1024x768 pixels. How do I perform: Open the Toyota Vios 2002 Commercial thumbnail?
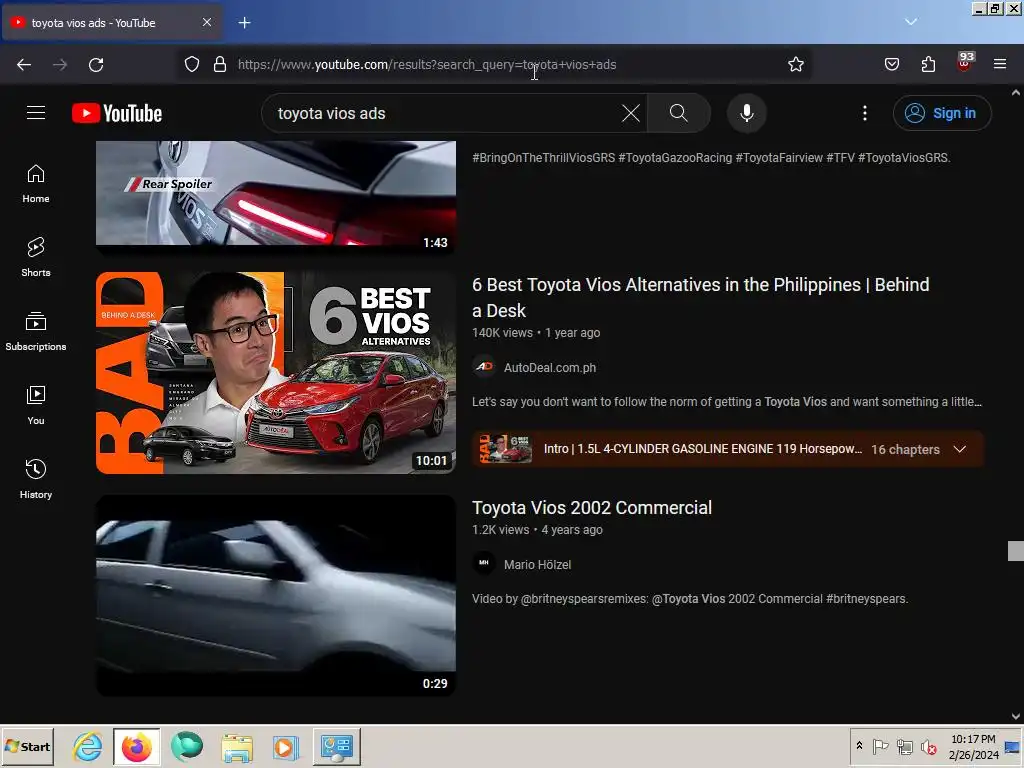276,596
